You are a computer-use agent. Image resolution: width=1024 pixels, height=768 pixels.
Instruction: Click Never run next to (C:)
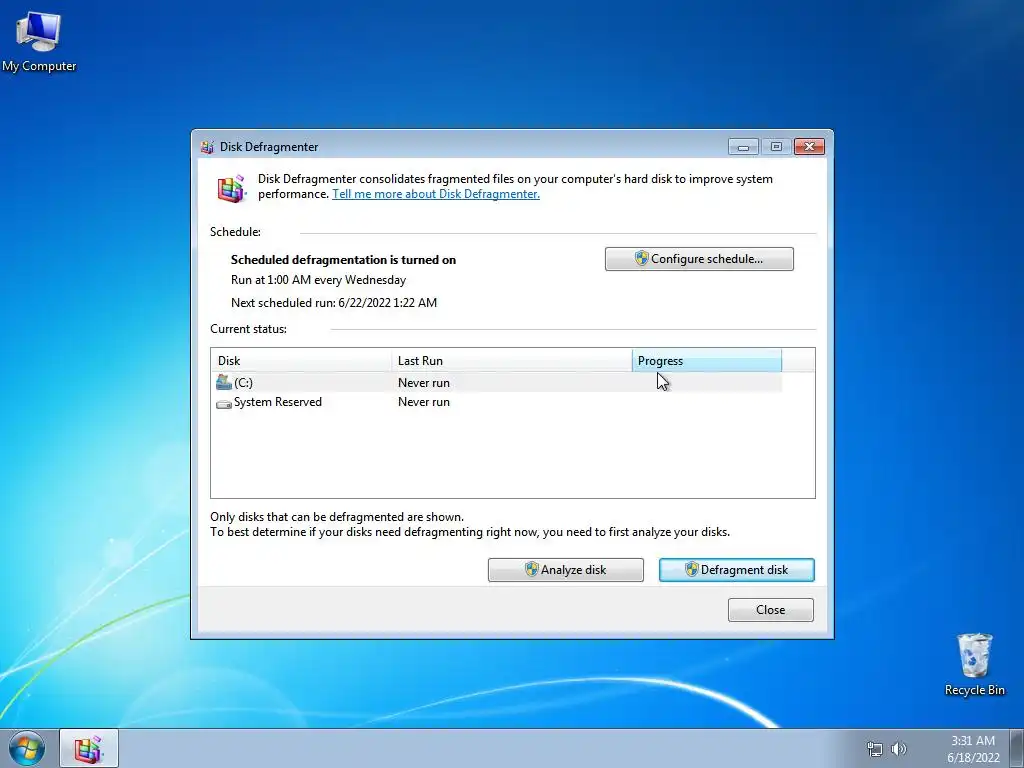(x=424, y=383)
